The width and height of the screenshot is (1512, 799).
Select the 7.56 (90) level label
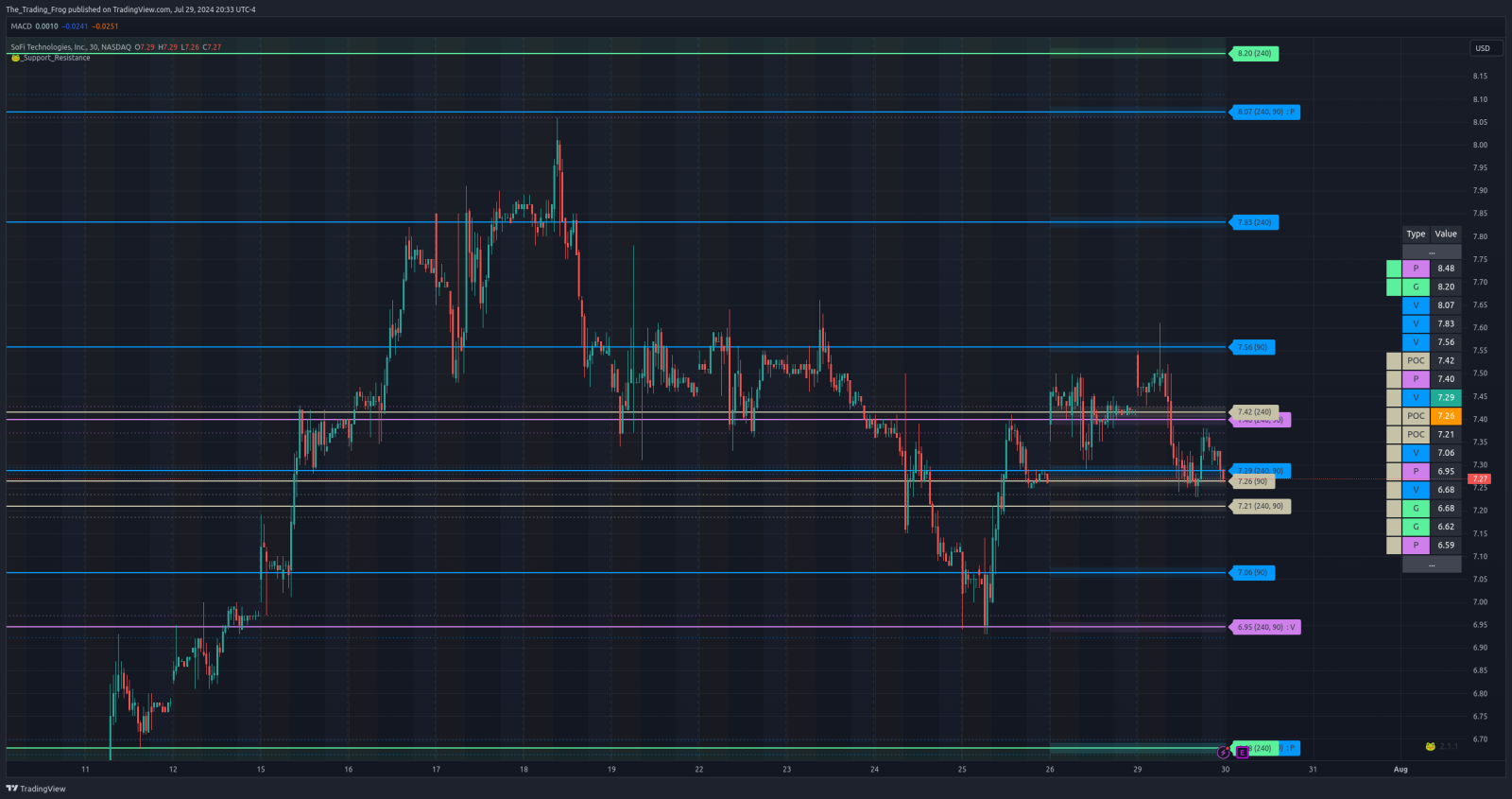(1252, 347)
